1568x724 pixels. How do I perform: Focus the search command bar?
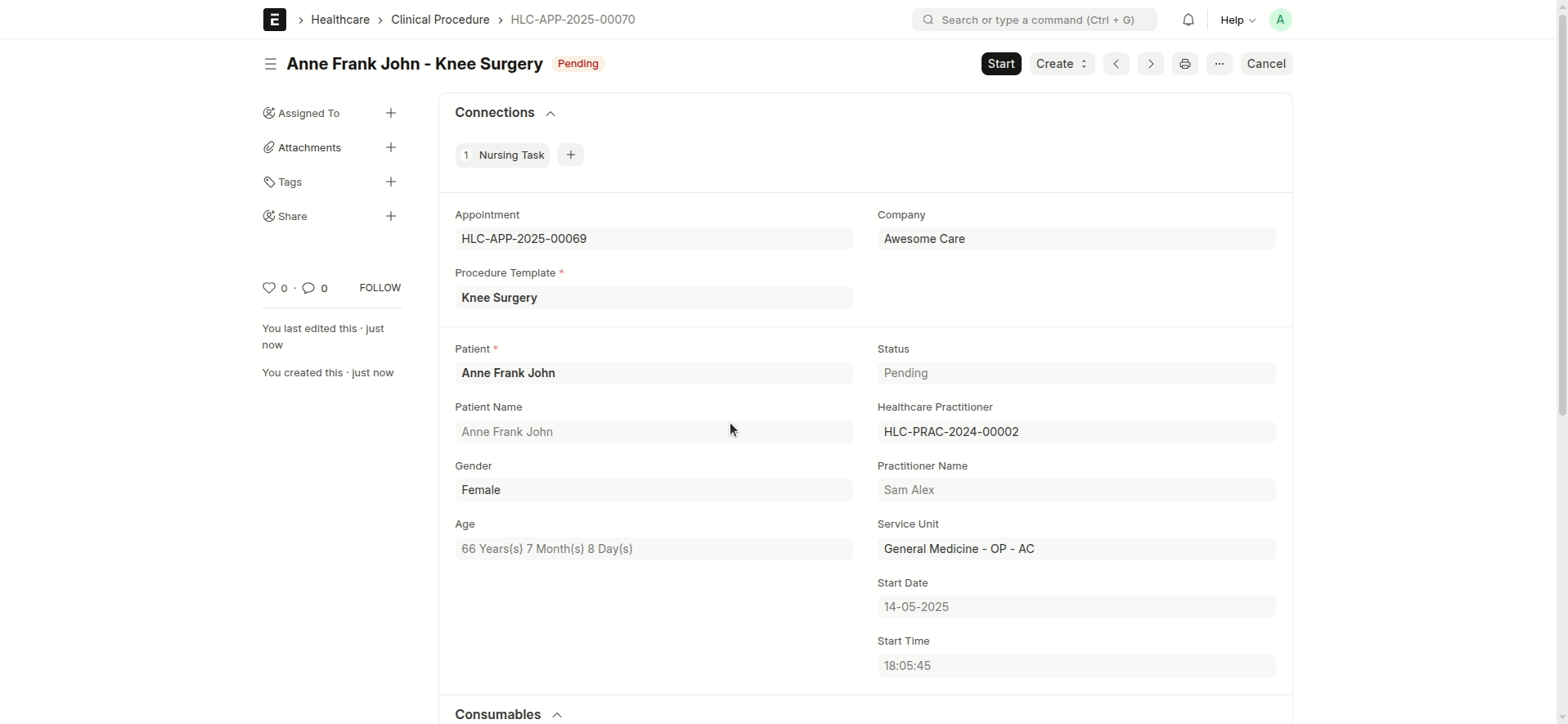tap(1035, 20)
